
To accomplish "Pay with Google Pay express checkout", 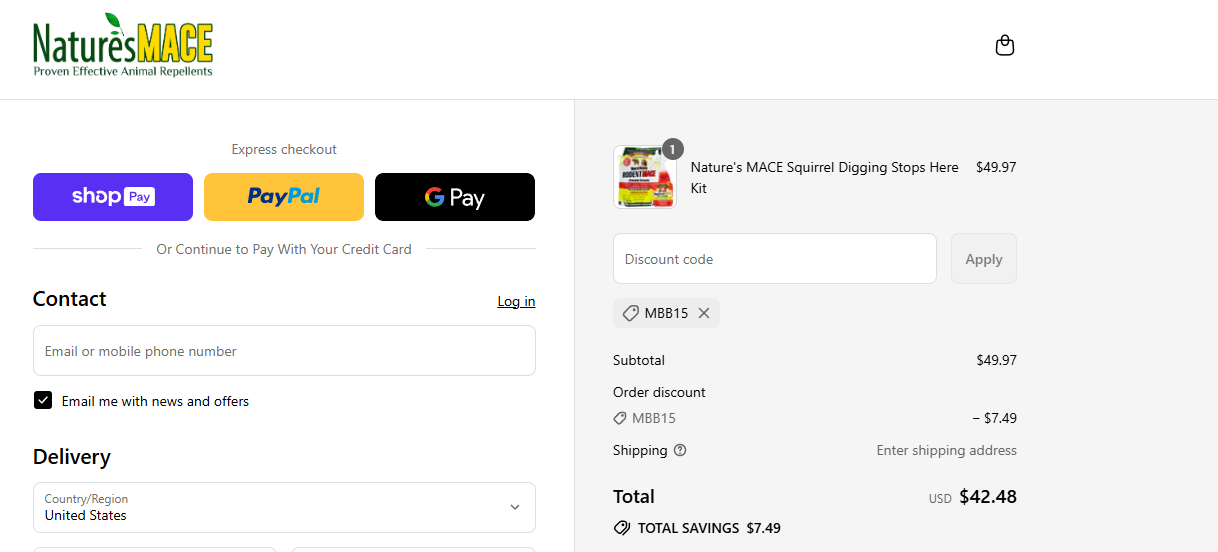I will pos(455,197).
